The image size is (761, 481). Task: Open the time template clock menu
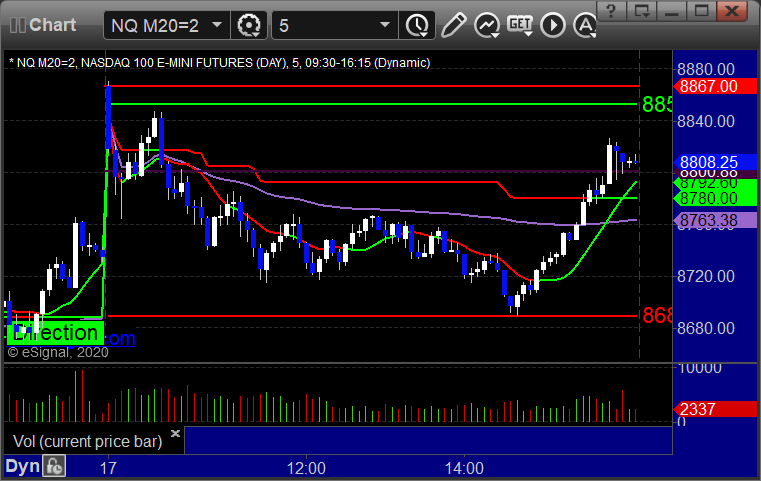(417, 25)
